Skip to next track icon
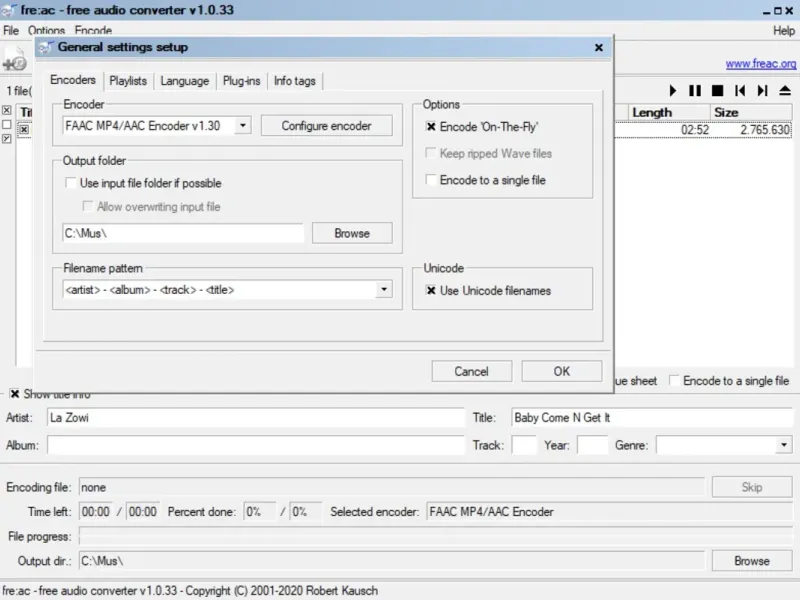The image size is (800, 600). coord(762,91)
